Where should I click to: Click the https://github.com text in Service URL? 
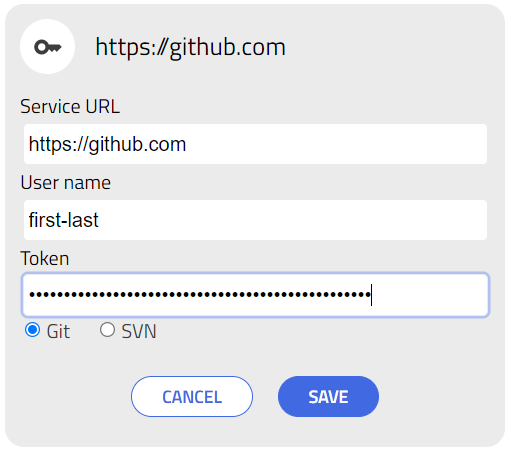pyautogui.click(x=107, y=145)
